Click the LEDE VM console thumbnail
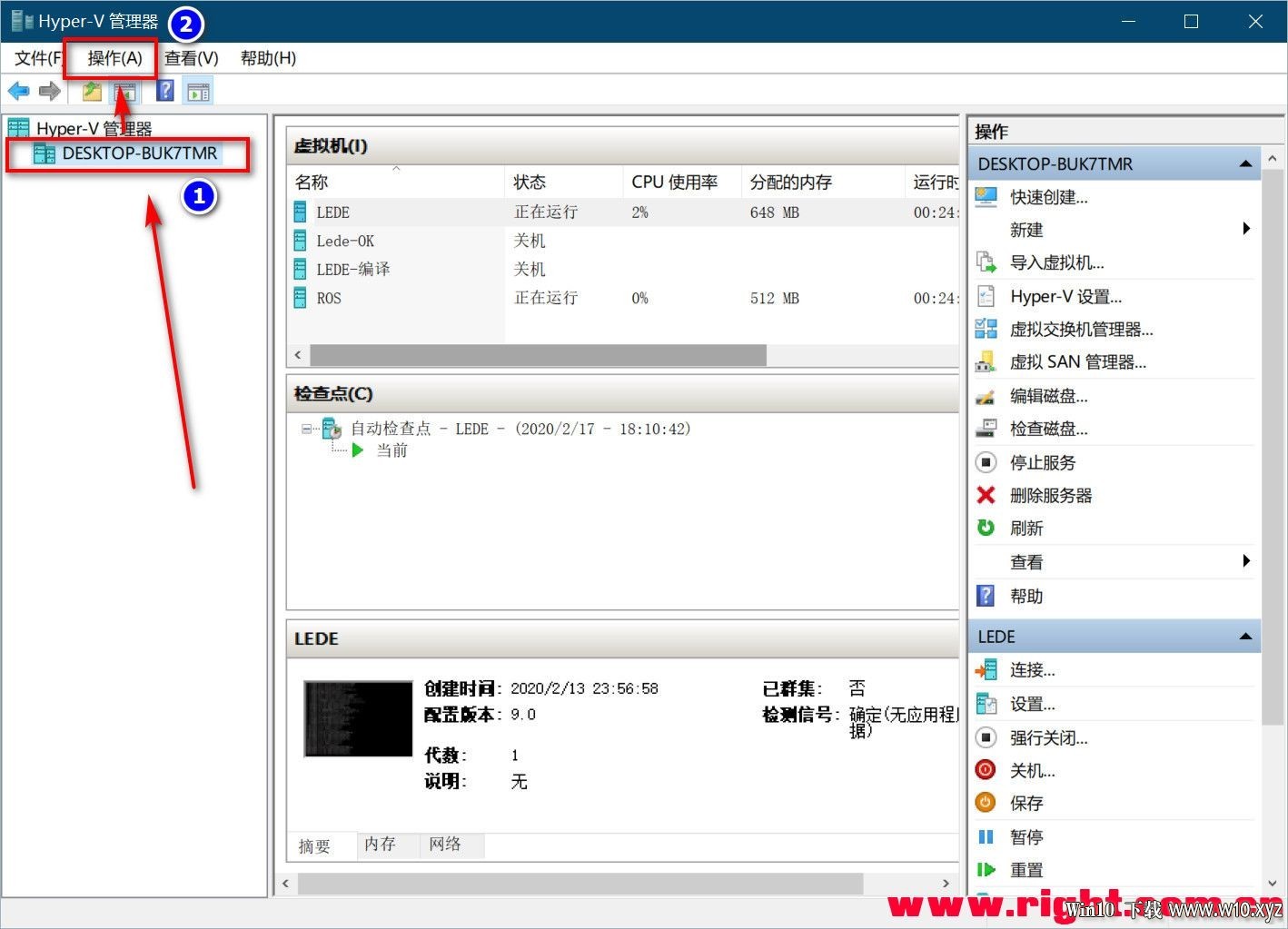This screenshot has height=929, width=1288. pyautogui.click(x=358, y=718)
